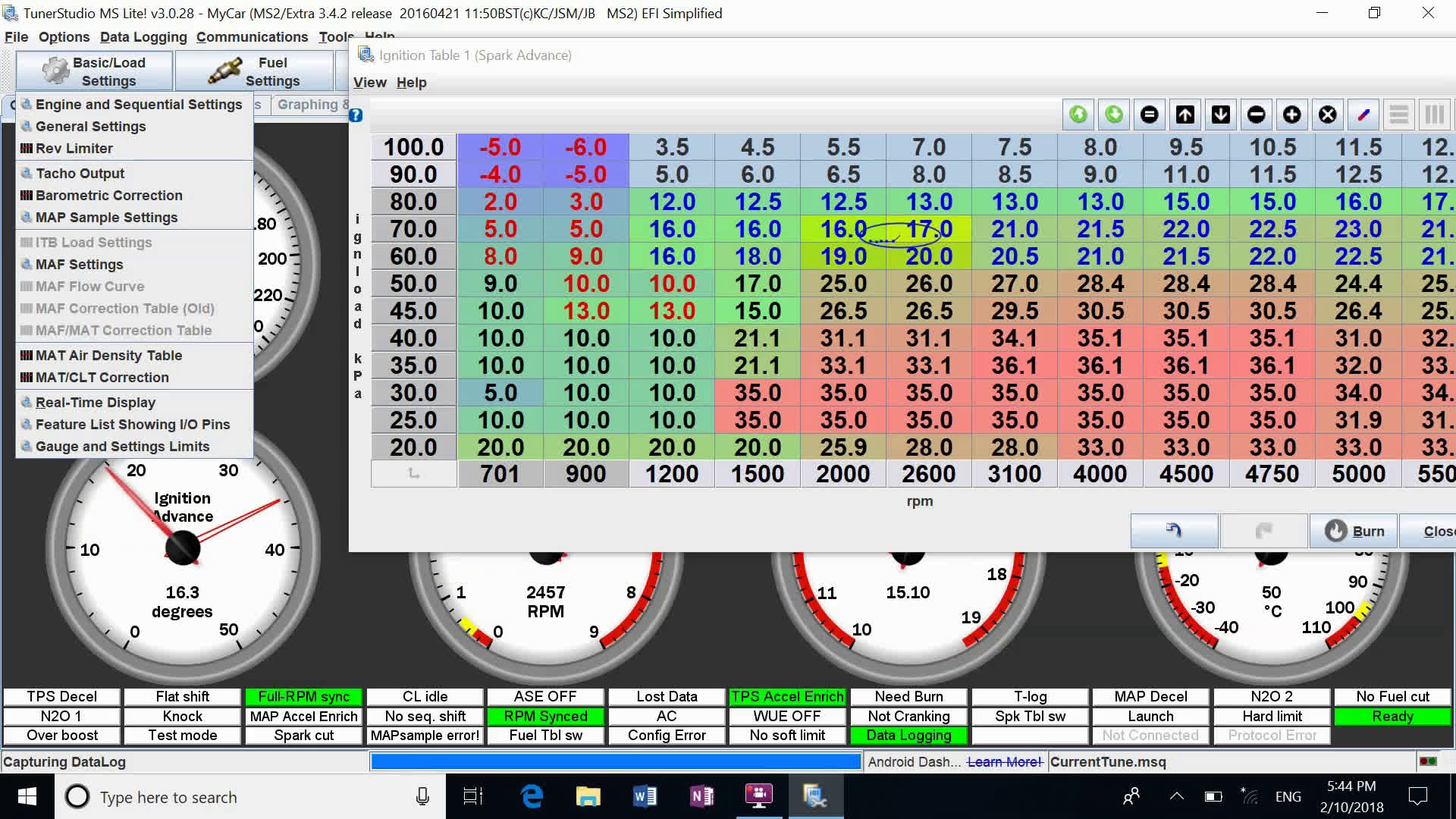Select MAT Air Density Table from the menu
This screenshot has height=819, width=1456.
[108, 355]
